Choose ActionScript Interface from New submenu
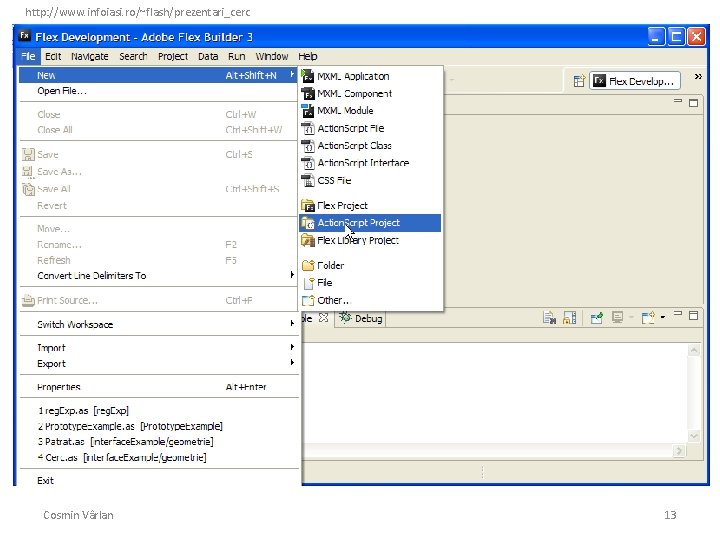 (370, 163)
